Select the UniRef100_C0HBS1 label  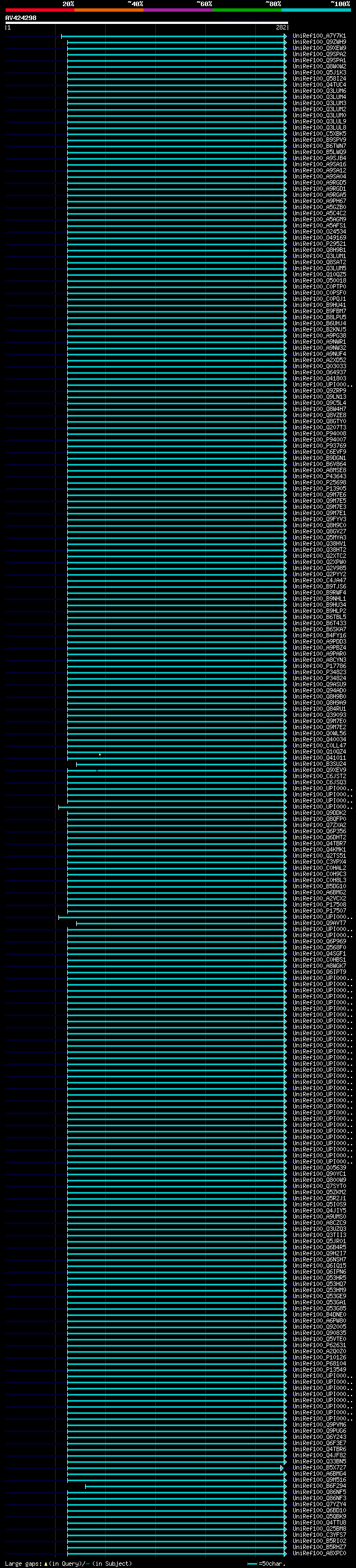point(319,959)
